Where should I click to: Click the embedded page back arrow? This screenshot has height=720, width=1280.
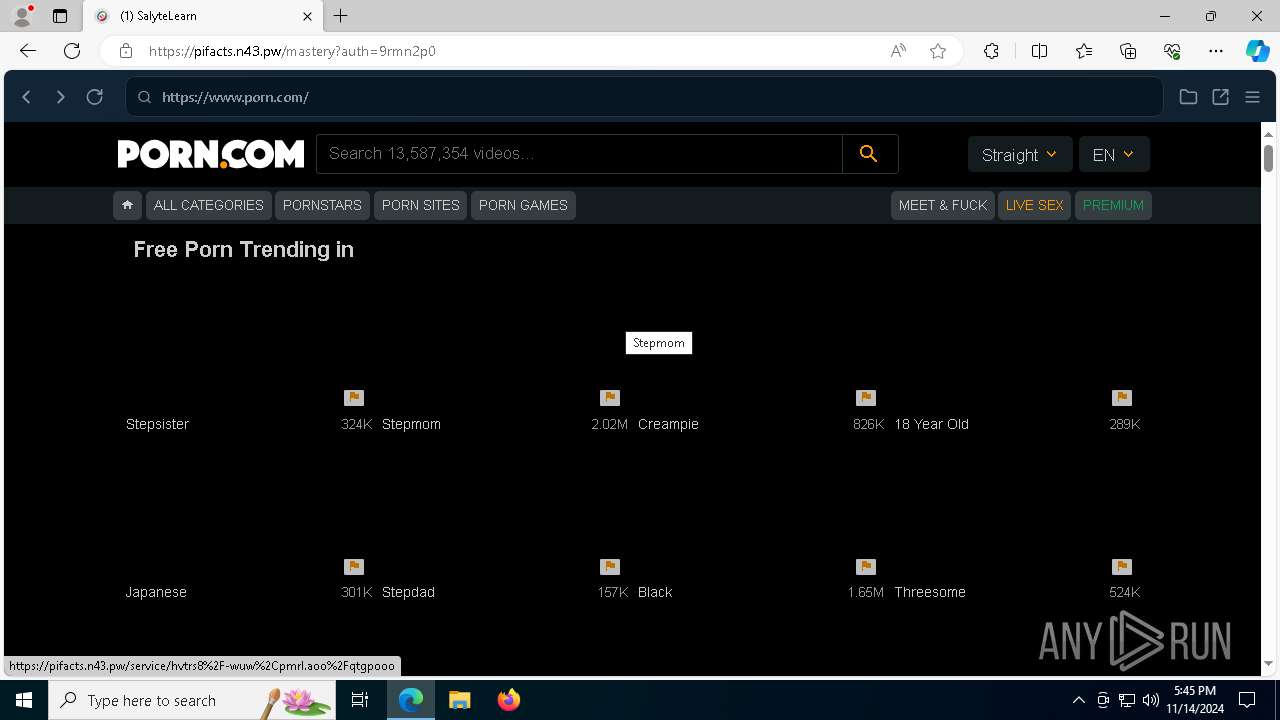[x=27, y=97]
